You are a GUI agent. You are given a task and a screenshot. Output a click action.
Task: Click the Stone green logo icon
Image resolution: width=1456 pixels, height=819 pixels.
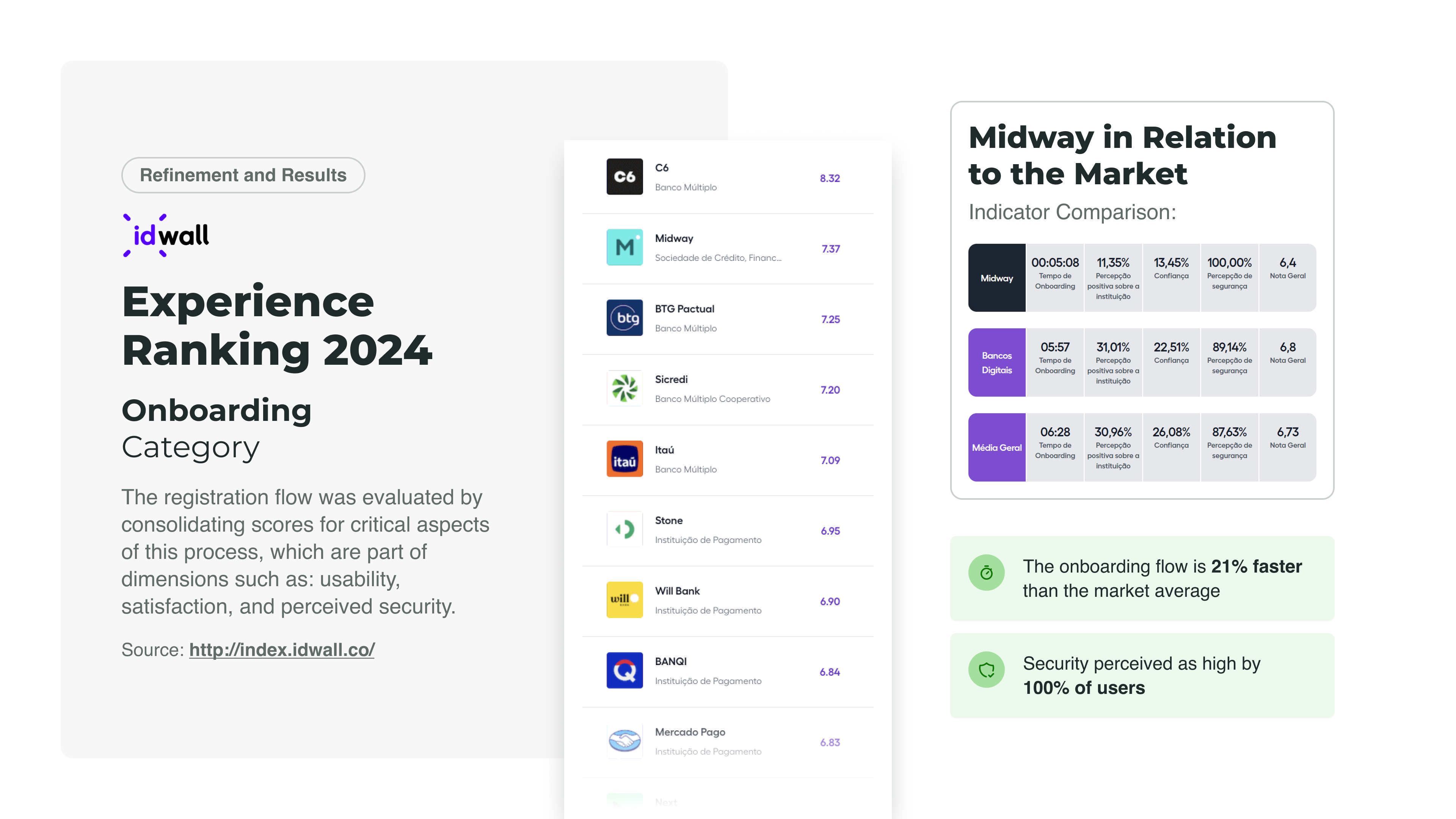pyautogui.click(x=624, y=530)
